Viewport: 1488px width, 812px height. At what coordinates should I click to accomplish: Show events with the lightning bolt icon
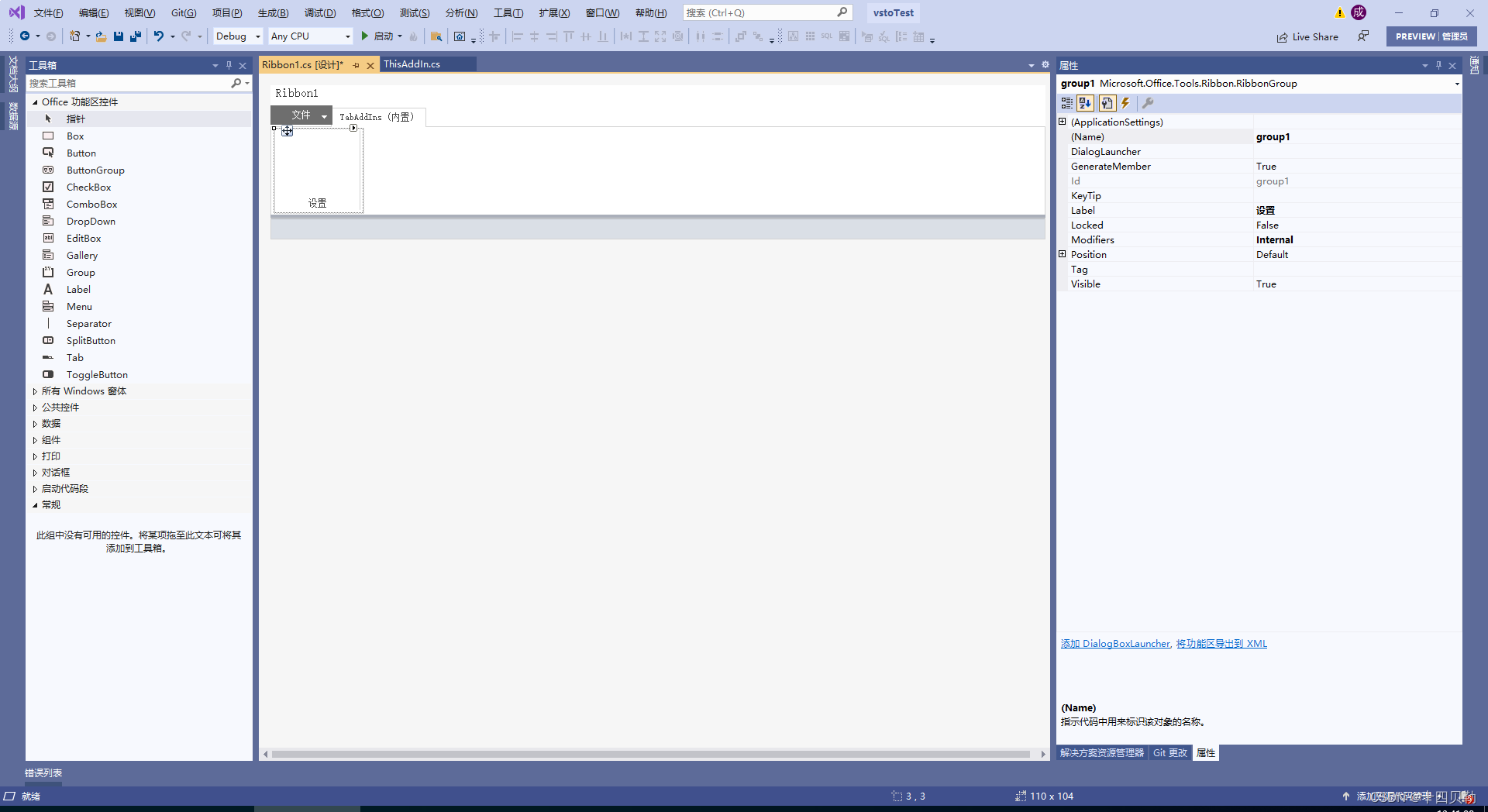click(x=1125, y=103)
